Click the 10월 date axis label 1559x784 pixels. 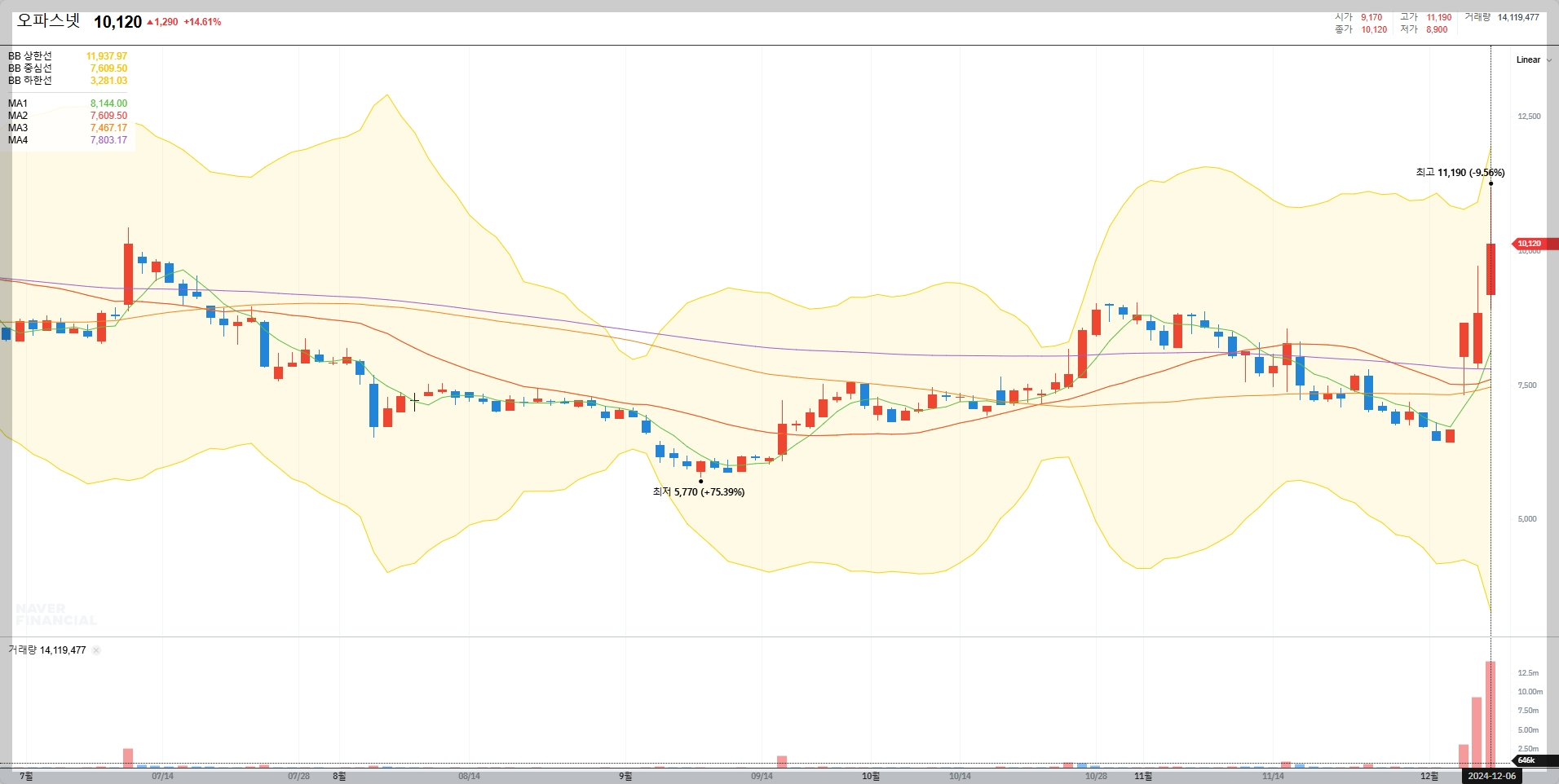871,776
